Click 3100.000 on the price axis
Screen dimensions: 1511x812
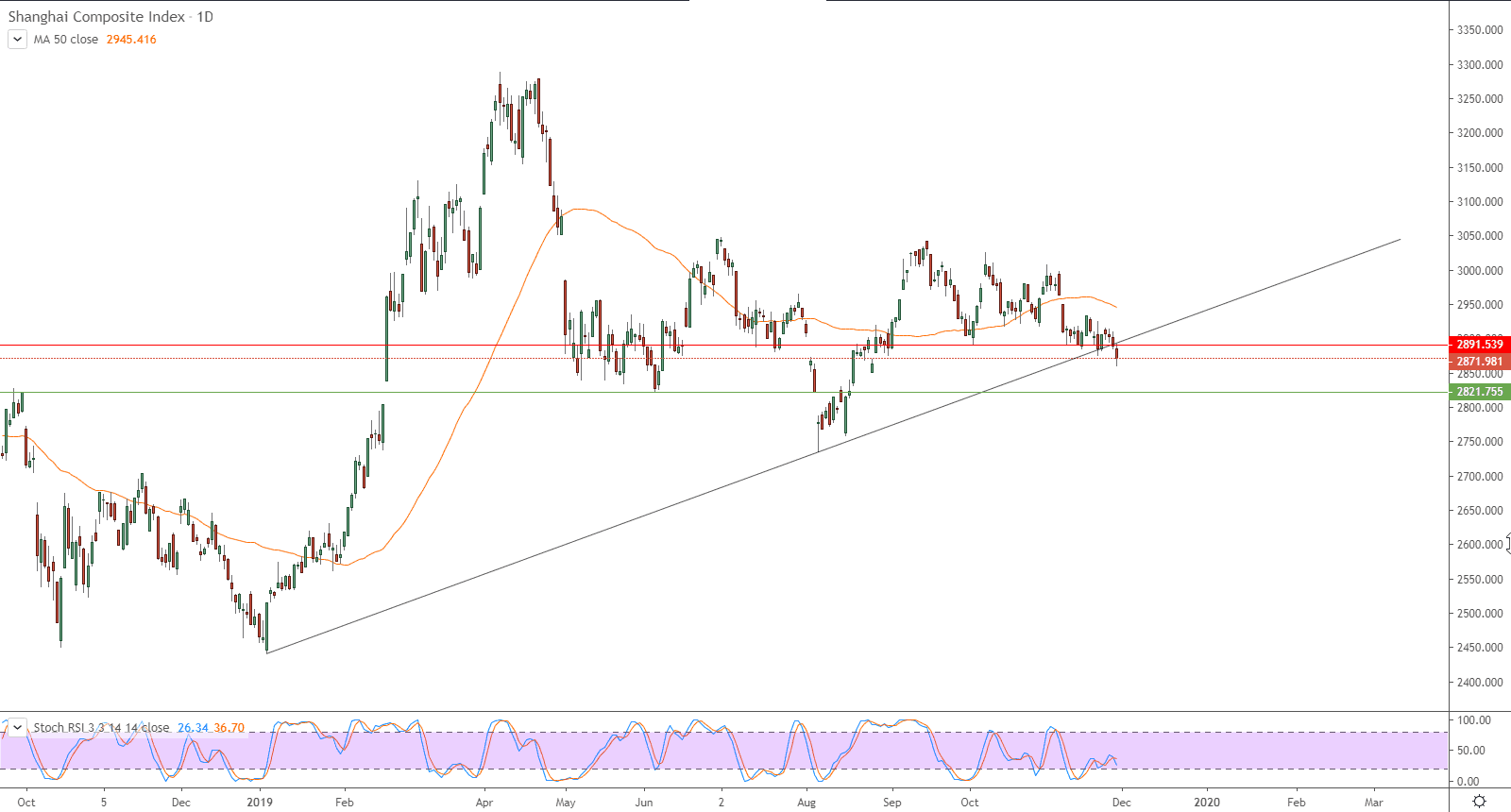(x=1480, y=202)
